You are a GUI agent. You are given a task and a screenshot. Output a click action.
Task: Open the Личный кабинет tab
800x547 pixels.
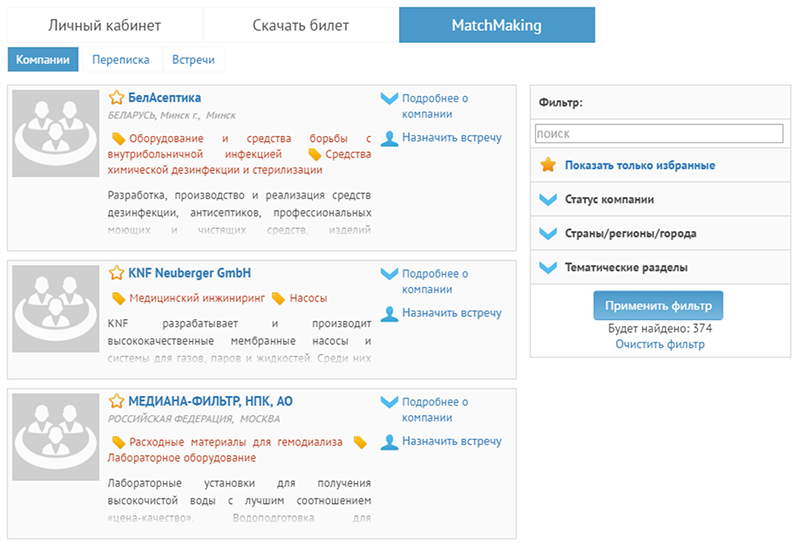pos(105,25)
